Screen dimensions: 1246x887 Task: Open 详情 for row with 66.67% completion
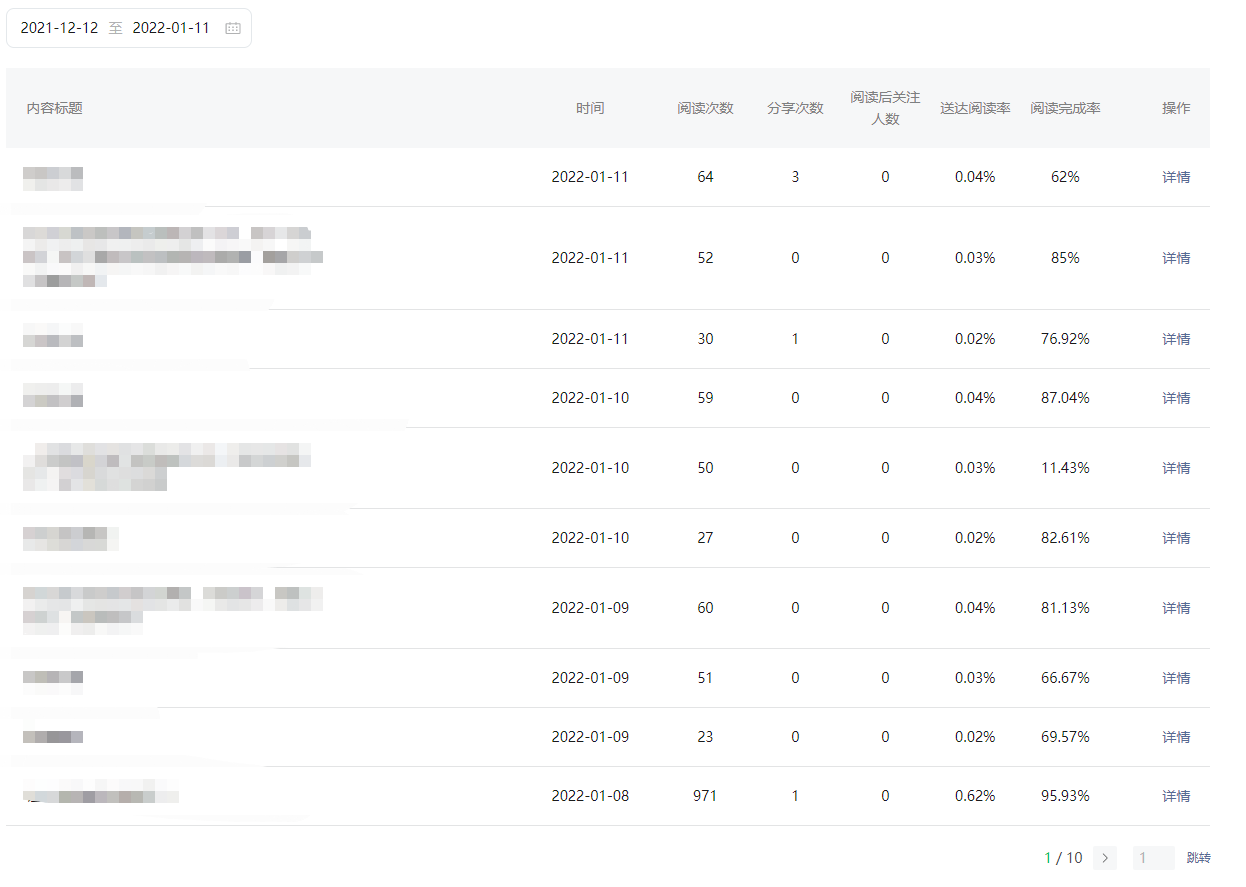tap(1176, 678)
